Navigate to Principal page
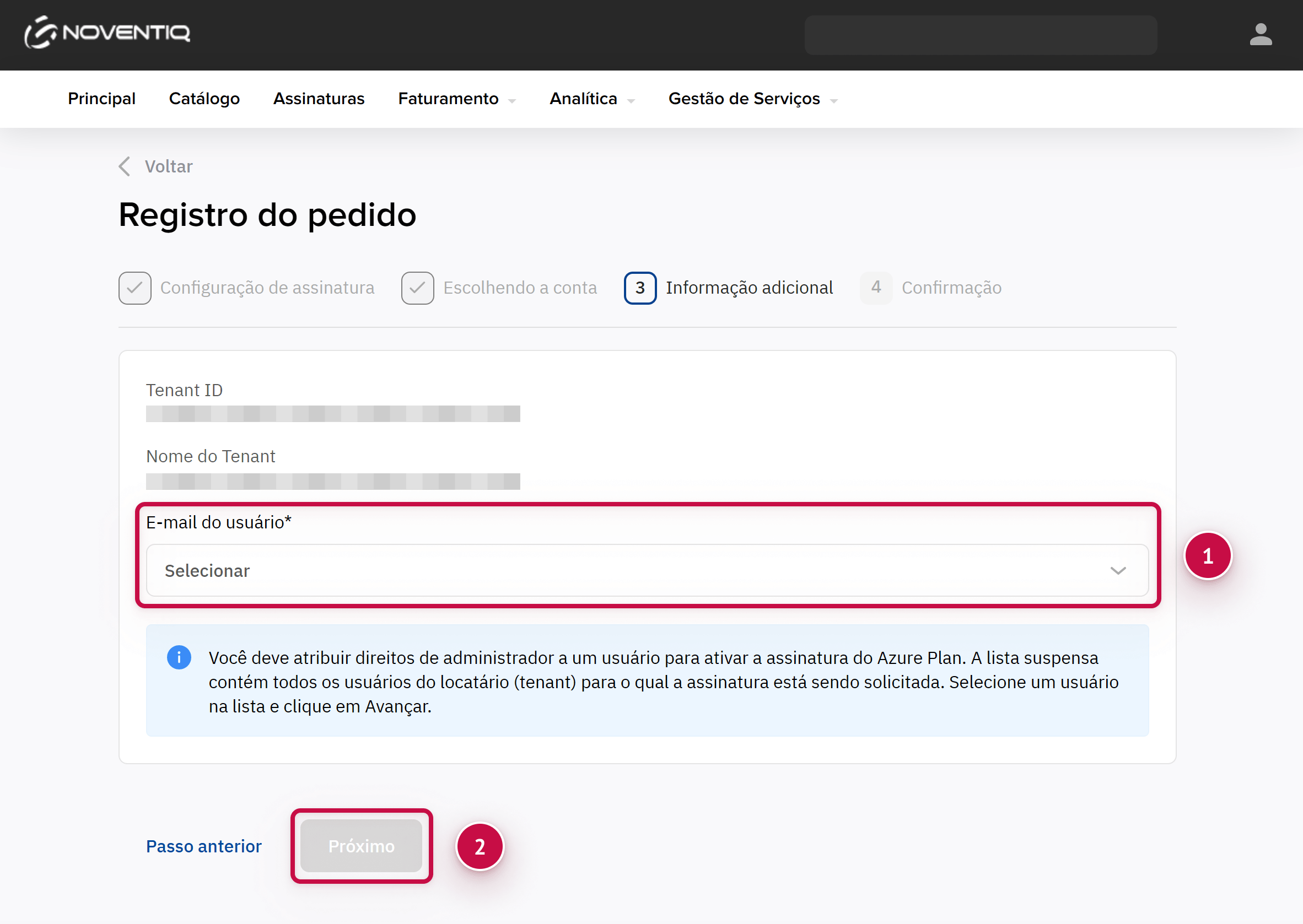Viewport: 1303px width, 924px height. 101,99
